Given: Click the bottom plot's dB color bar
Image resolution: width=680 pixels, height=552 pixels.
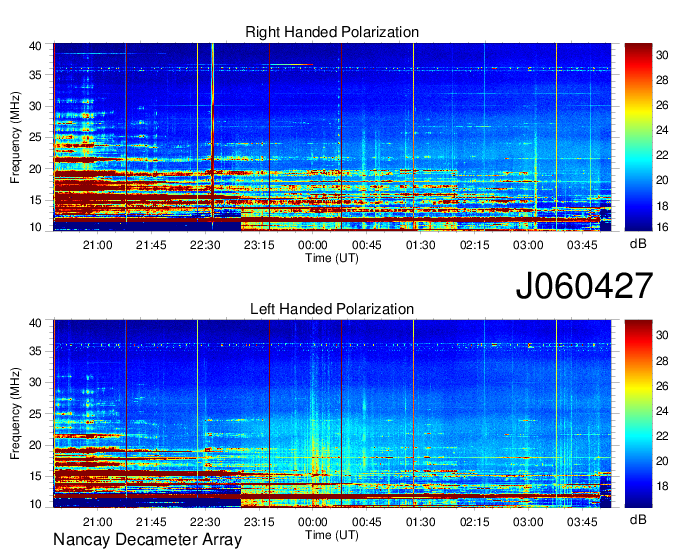Looking at the screenshot, I should pos(638,414).
